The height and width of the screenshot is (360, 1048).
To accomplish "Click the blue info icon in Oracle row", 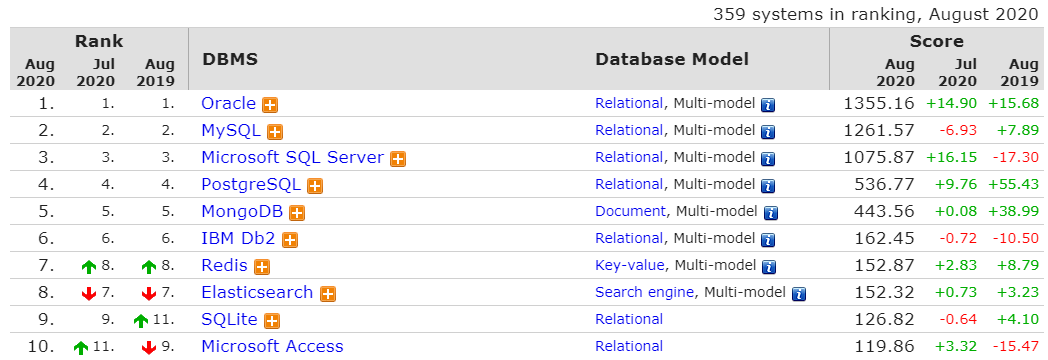I will 769,105.
